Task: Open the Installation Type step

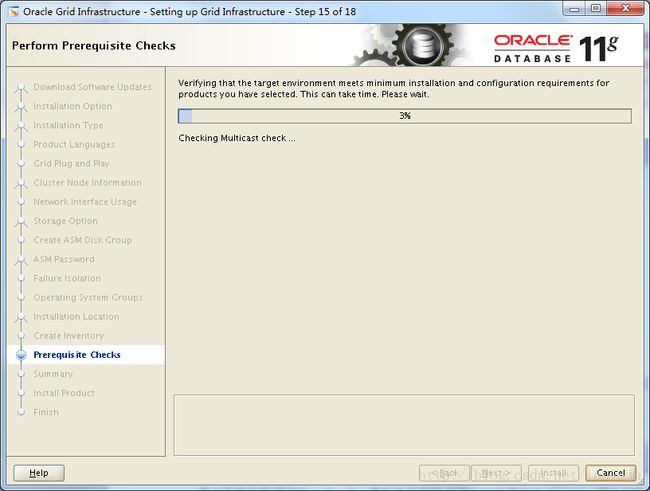Action: tap(68, 125)
